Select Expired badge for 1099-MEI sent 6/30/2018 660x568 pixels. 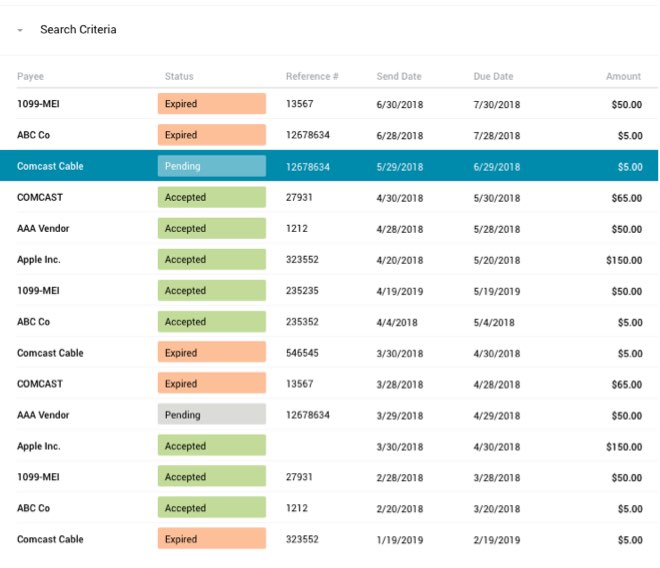(212, 104)
